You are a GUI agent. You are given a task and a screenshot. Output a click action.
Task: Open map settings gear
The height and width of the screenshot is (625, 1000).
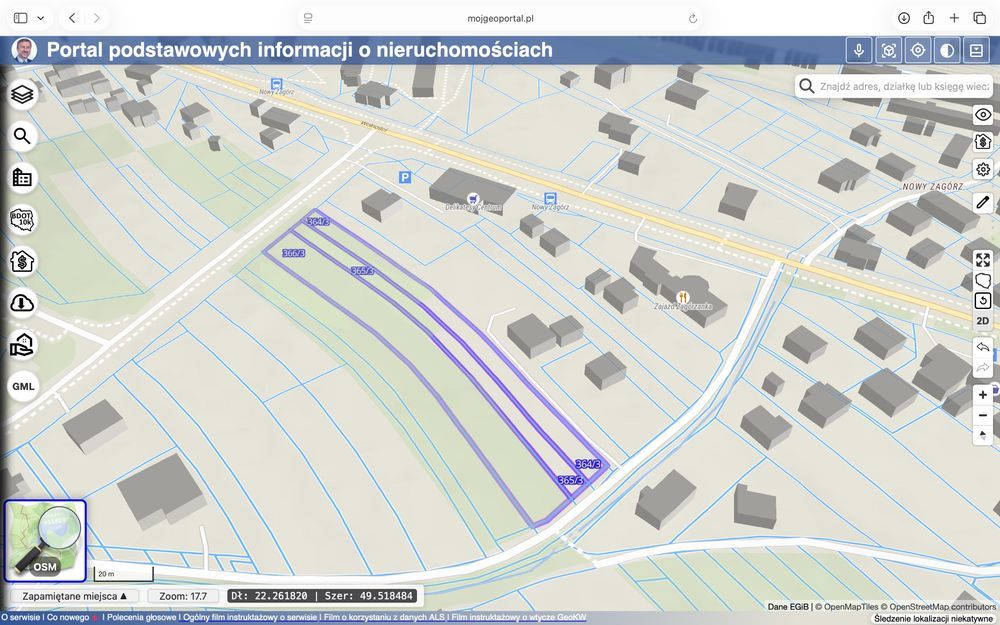click(983, 169)
